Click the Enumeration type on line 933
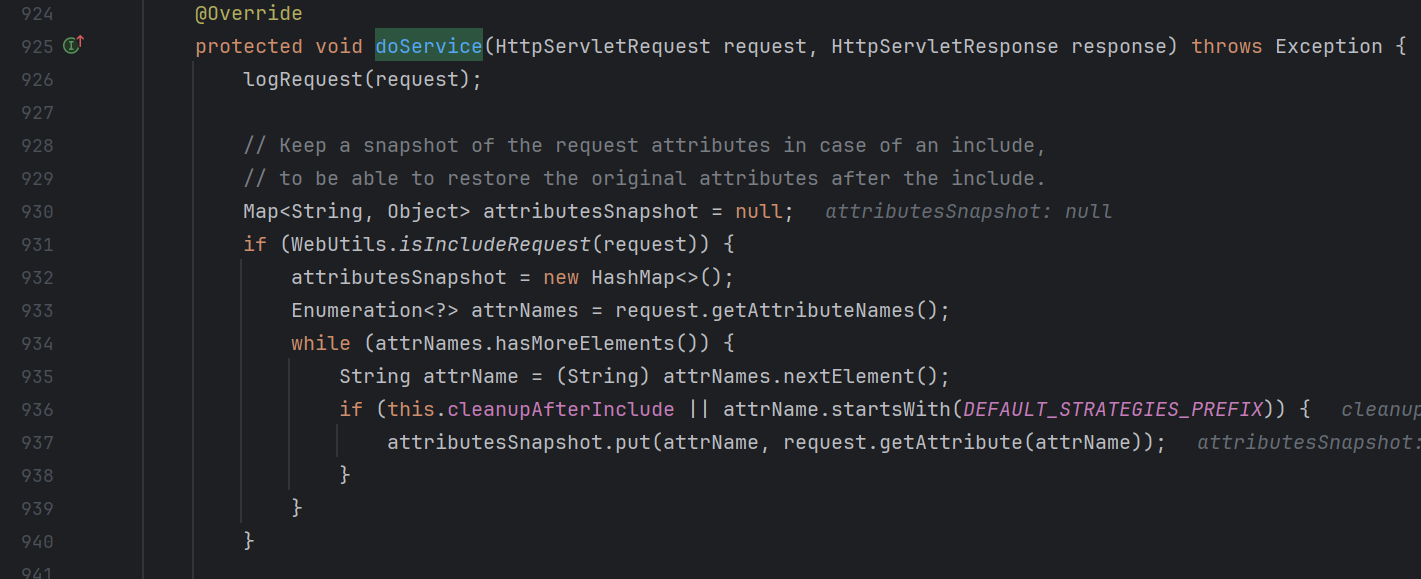 pos(350,310)
